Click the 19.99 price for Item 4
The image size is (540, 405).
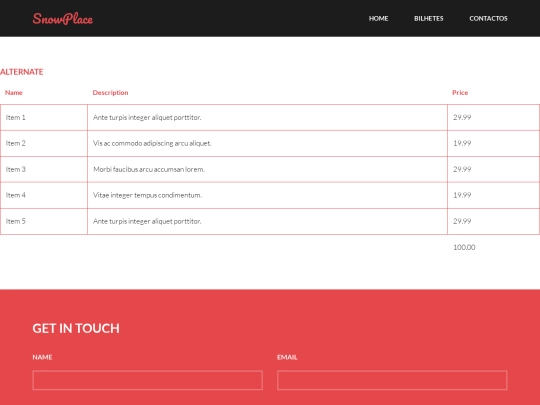click(462, 195)
